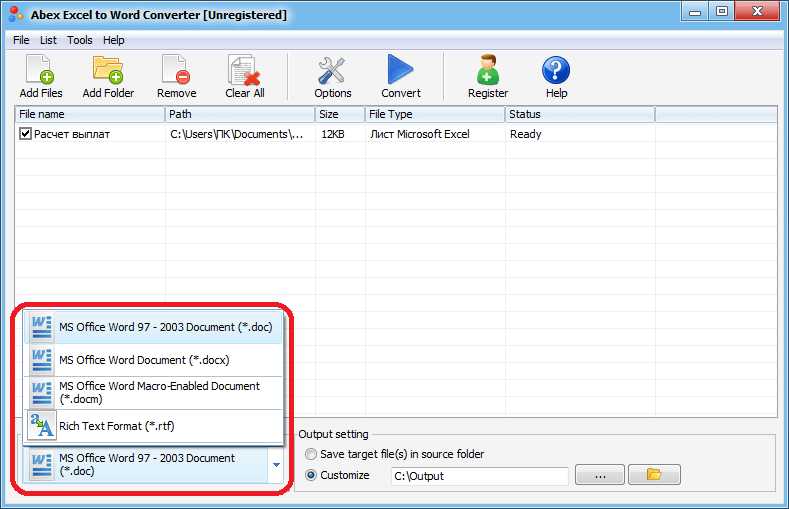Select the Customize radio button
Image resolution: width=789 pixels, height=509 pixels.
click(311, 475)
